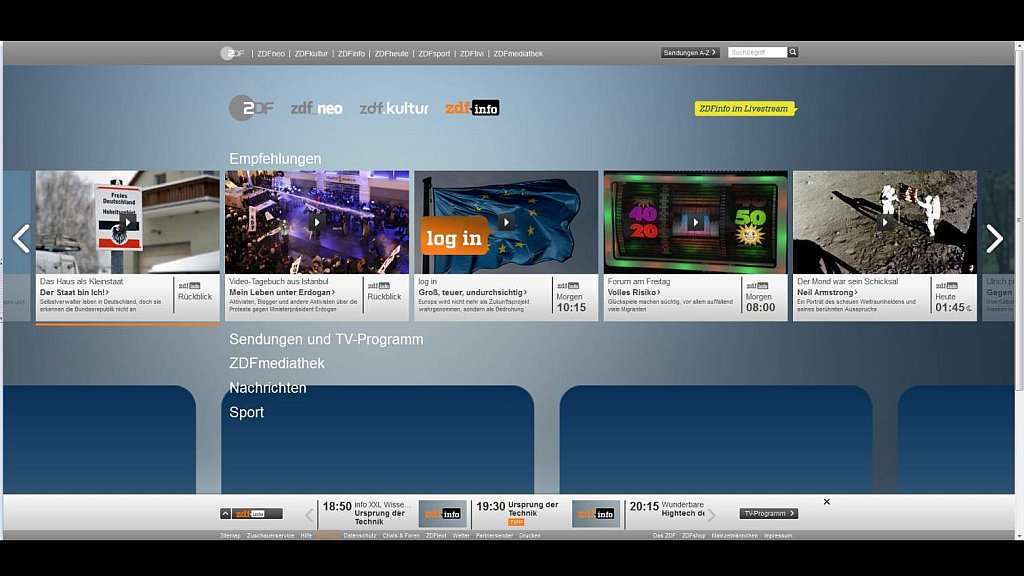The image size is (1024, 576).
Task: Open Drucken footer link
Action: point(530,536)
